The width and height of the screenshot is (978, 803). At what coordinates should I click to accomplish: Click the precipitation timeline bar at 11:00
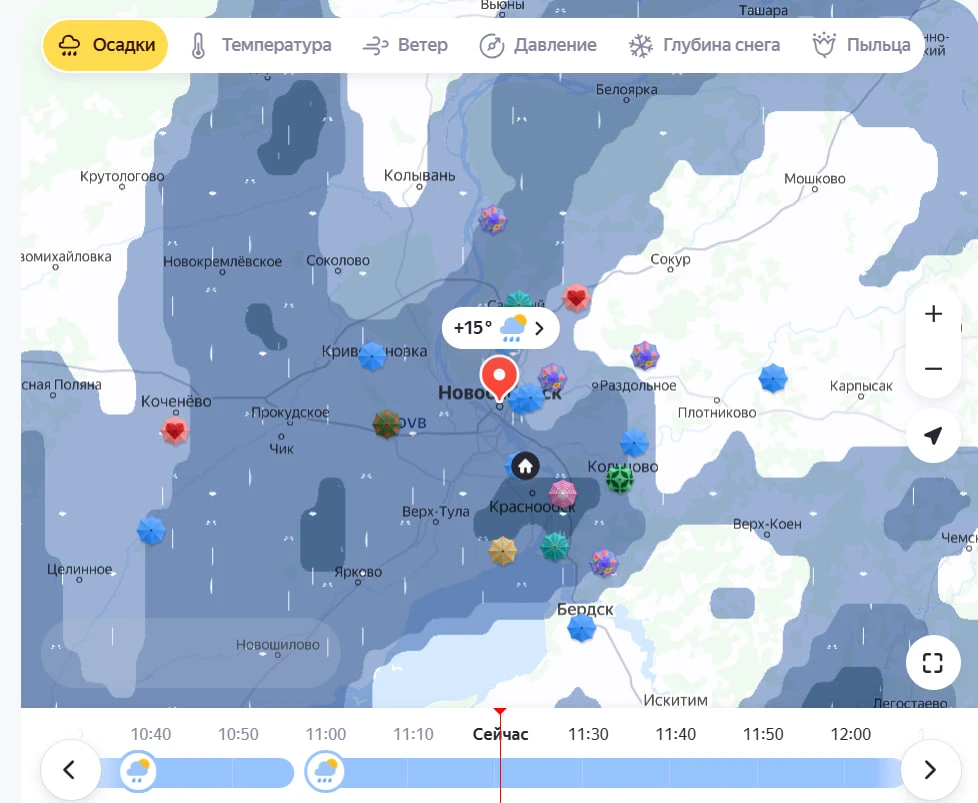coord(325,771)
